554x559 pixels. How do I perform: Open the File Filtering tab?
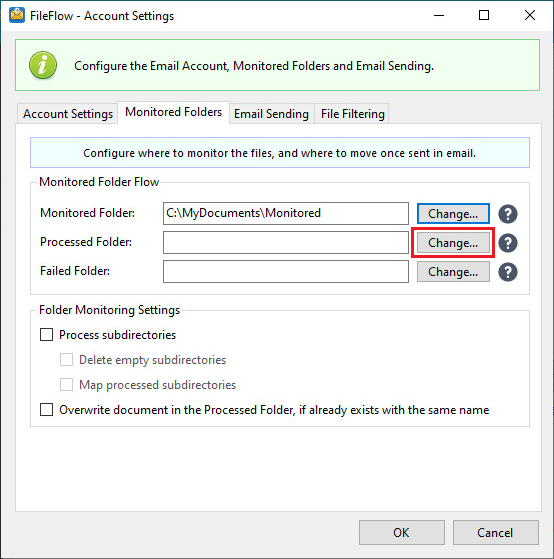(353, 114)
